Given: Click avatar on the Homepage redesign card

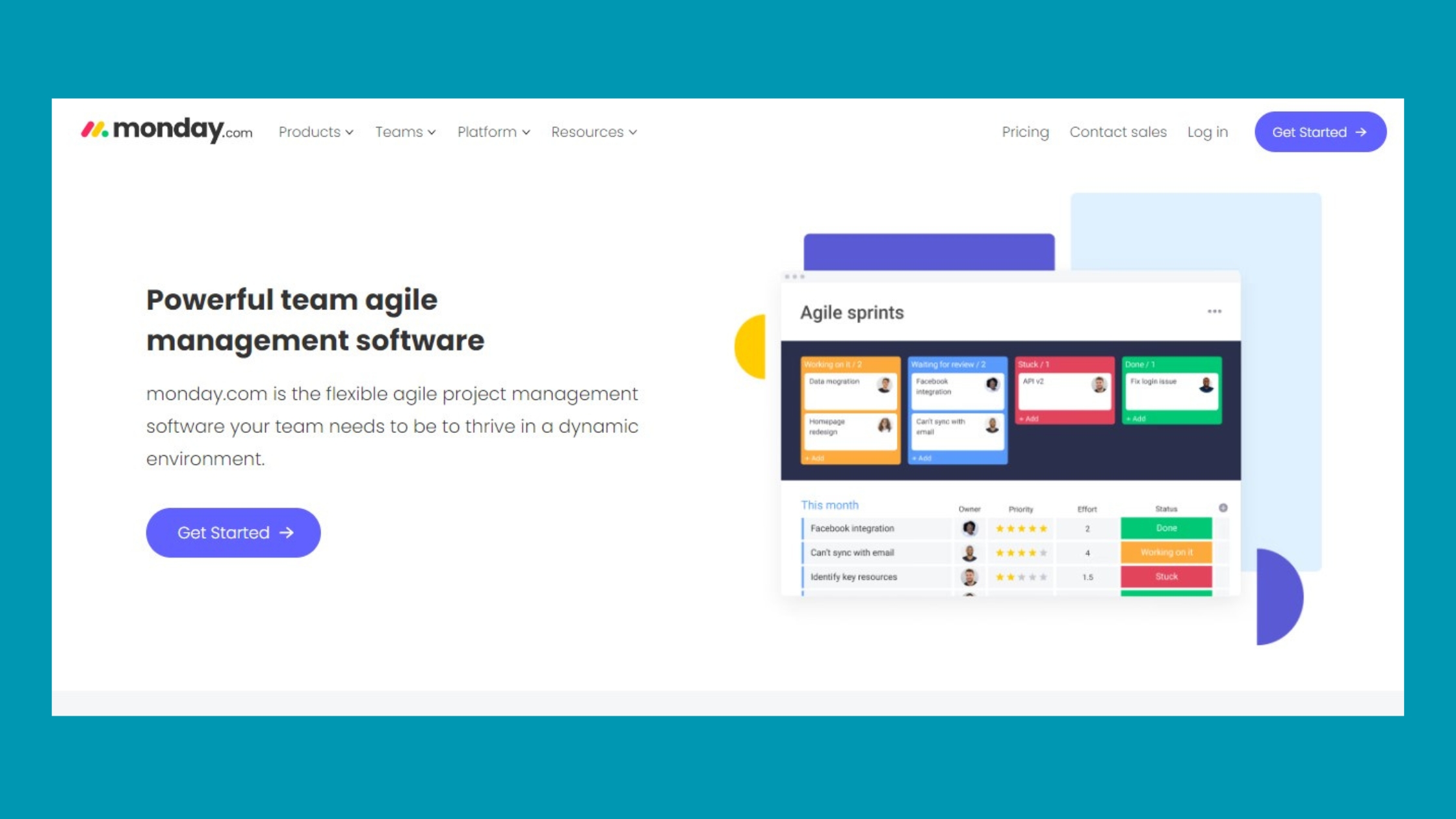Looking at the screenshot, I should point(884,425).
